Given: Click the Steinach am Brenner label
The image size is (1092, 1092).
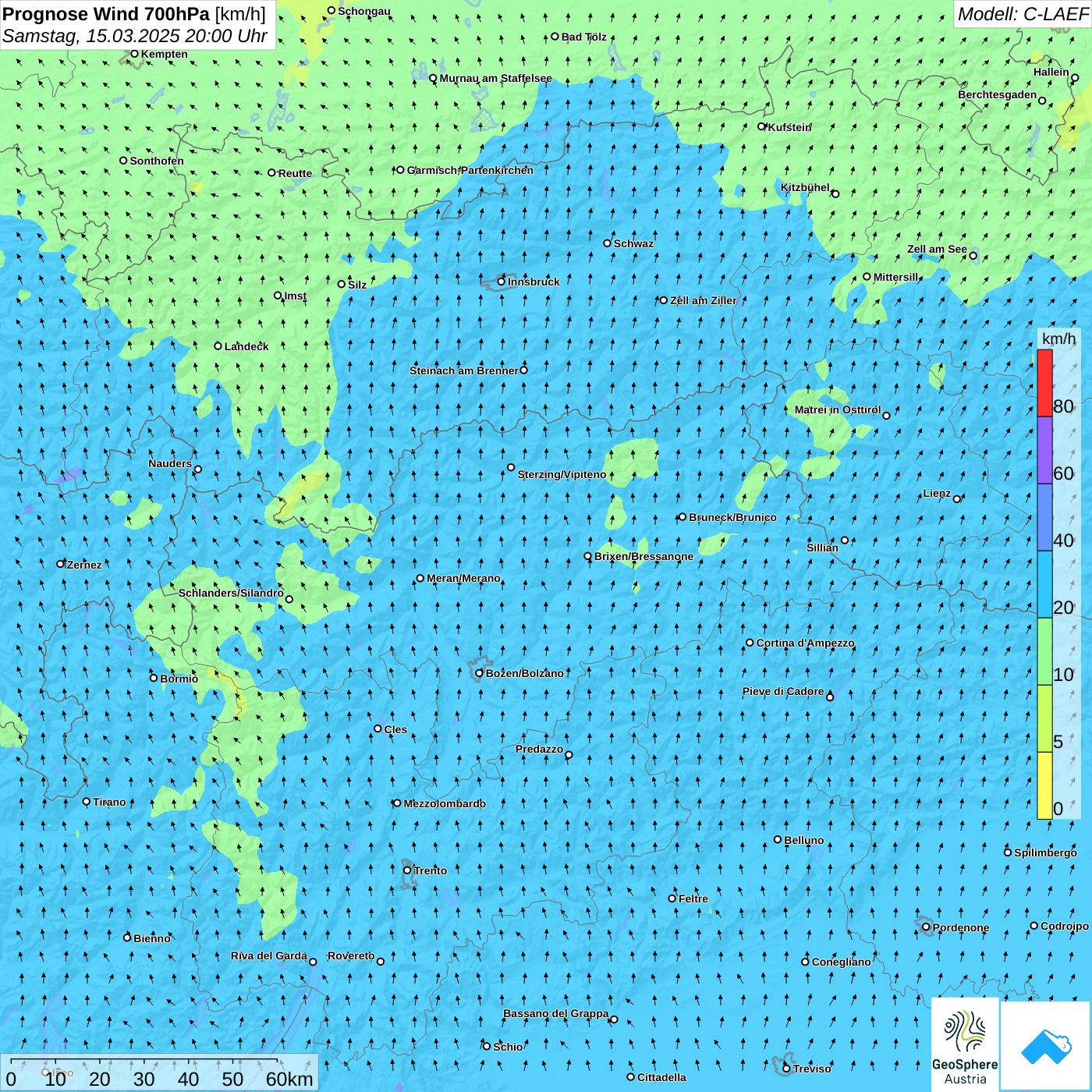Looking at the screenshot, I should pyautogui.click(x=463, y=370).
